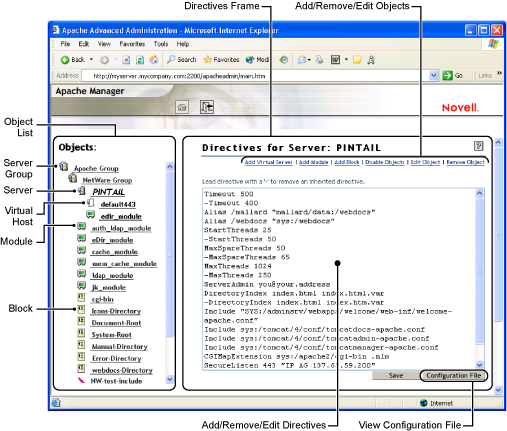Click the cache_module module icon

pos(81,250)
